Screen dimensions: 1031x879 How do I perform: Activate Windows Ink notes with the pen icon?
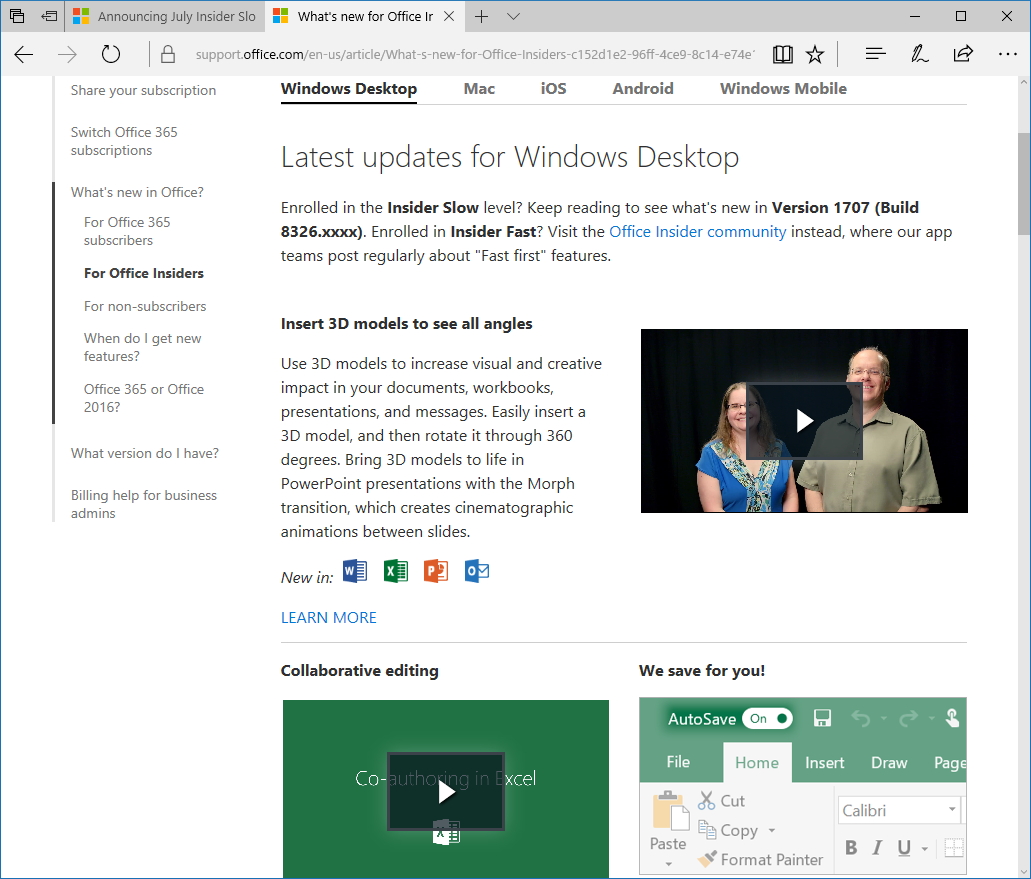(x=919, y=54)
